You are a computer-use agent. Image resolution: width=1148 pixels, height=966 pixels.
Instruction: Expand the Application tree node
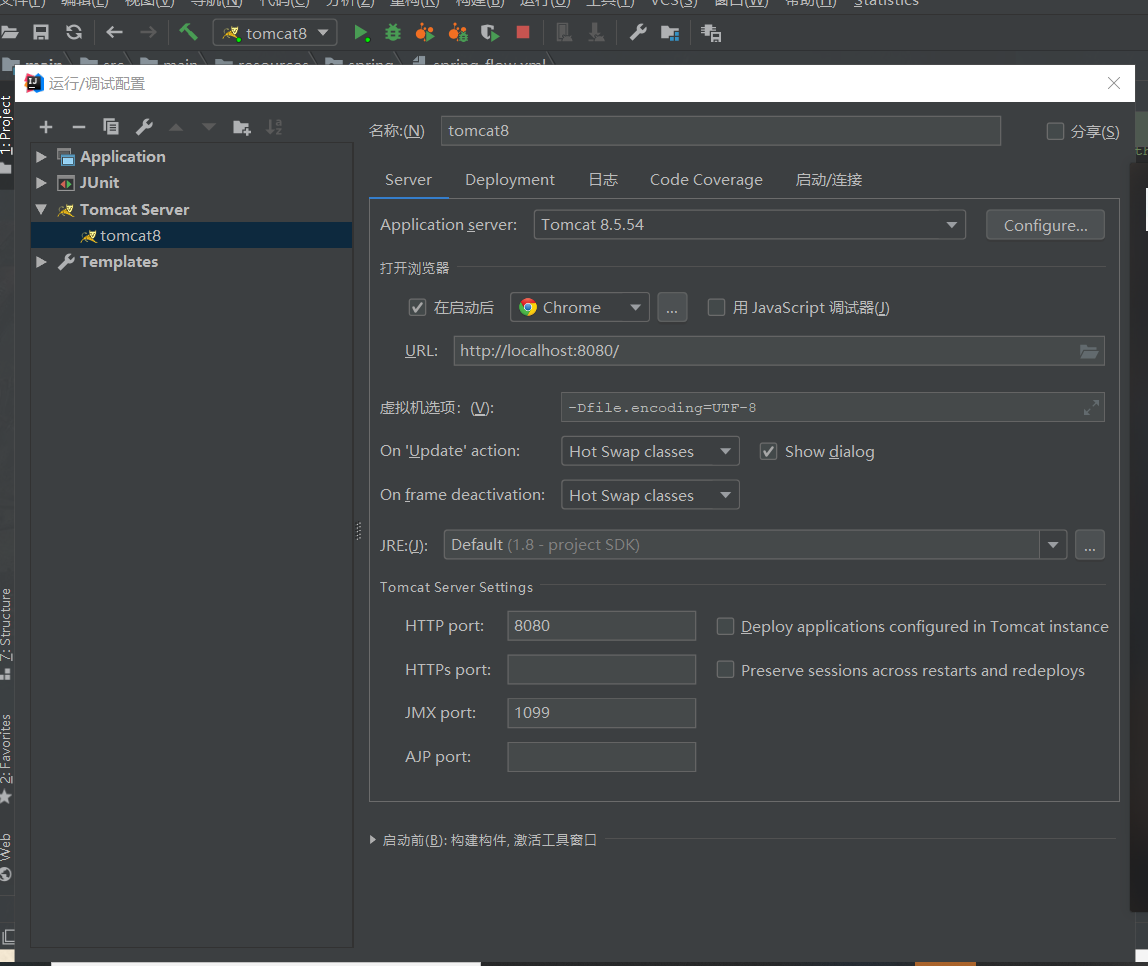pos(41,157)
